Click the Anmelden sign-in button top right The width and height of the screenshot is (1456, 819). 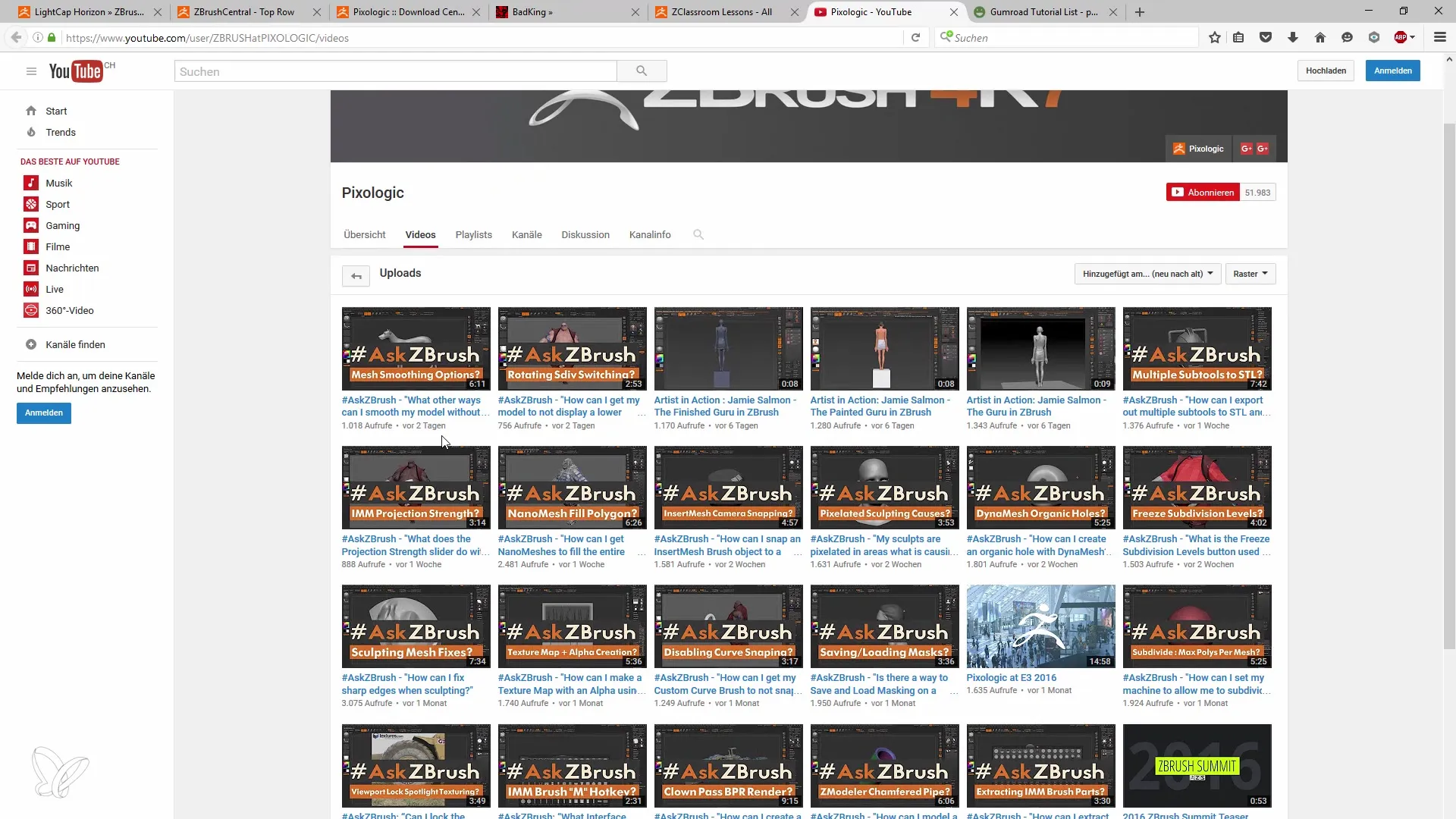(1393, 70)
